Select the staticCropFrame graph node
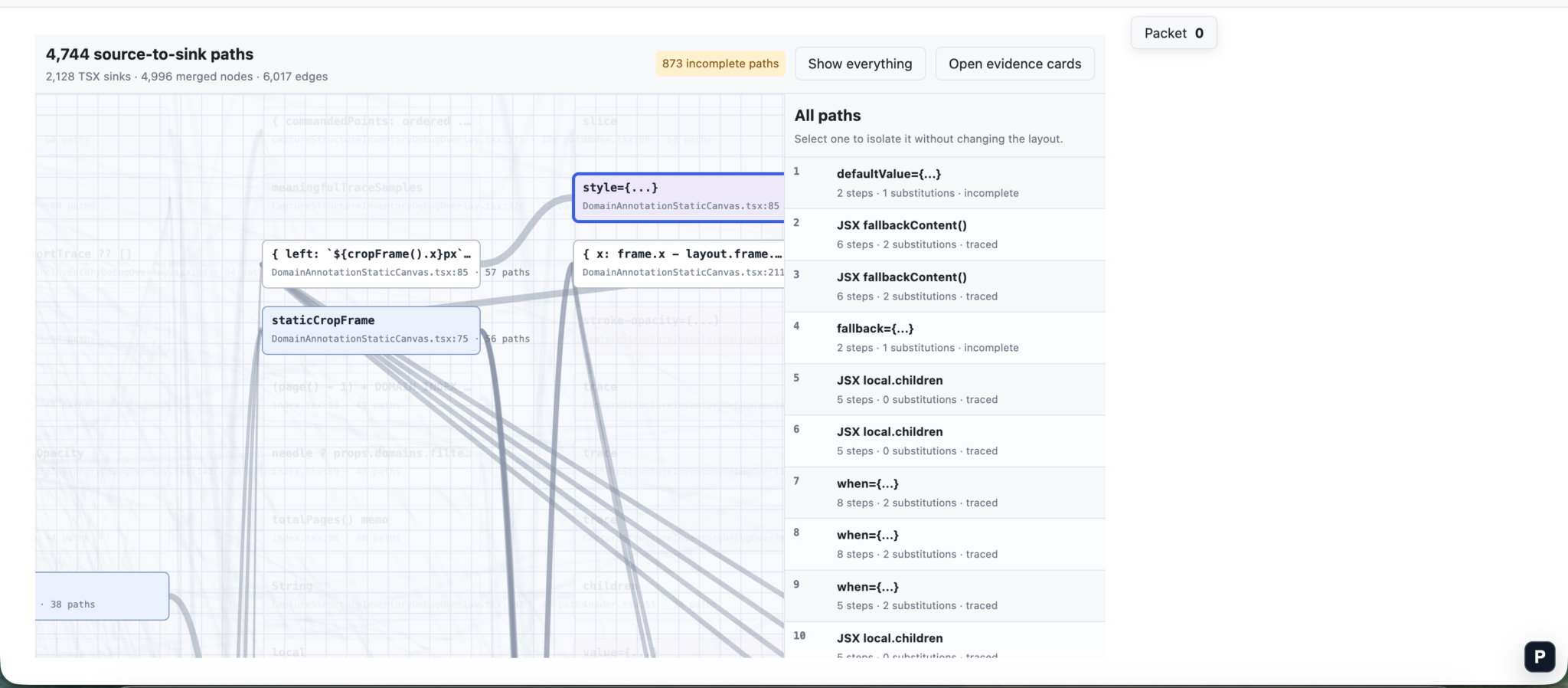Screen dimensions: 1568x688 coord(371,330)
